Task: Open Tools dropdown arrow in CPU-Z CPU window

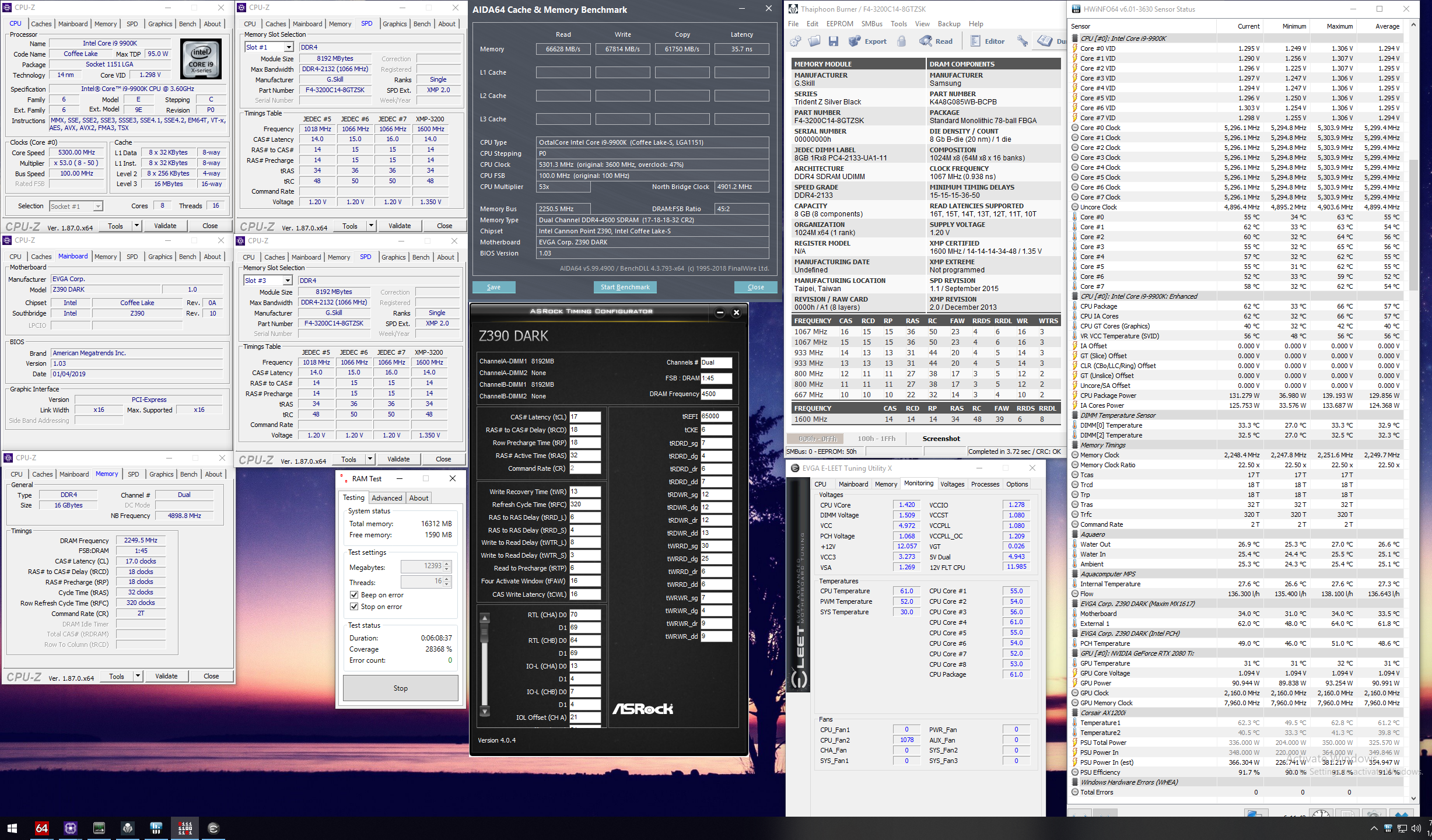Action: click(x=136, y=226)
